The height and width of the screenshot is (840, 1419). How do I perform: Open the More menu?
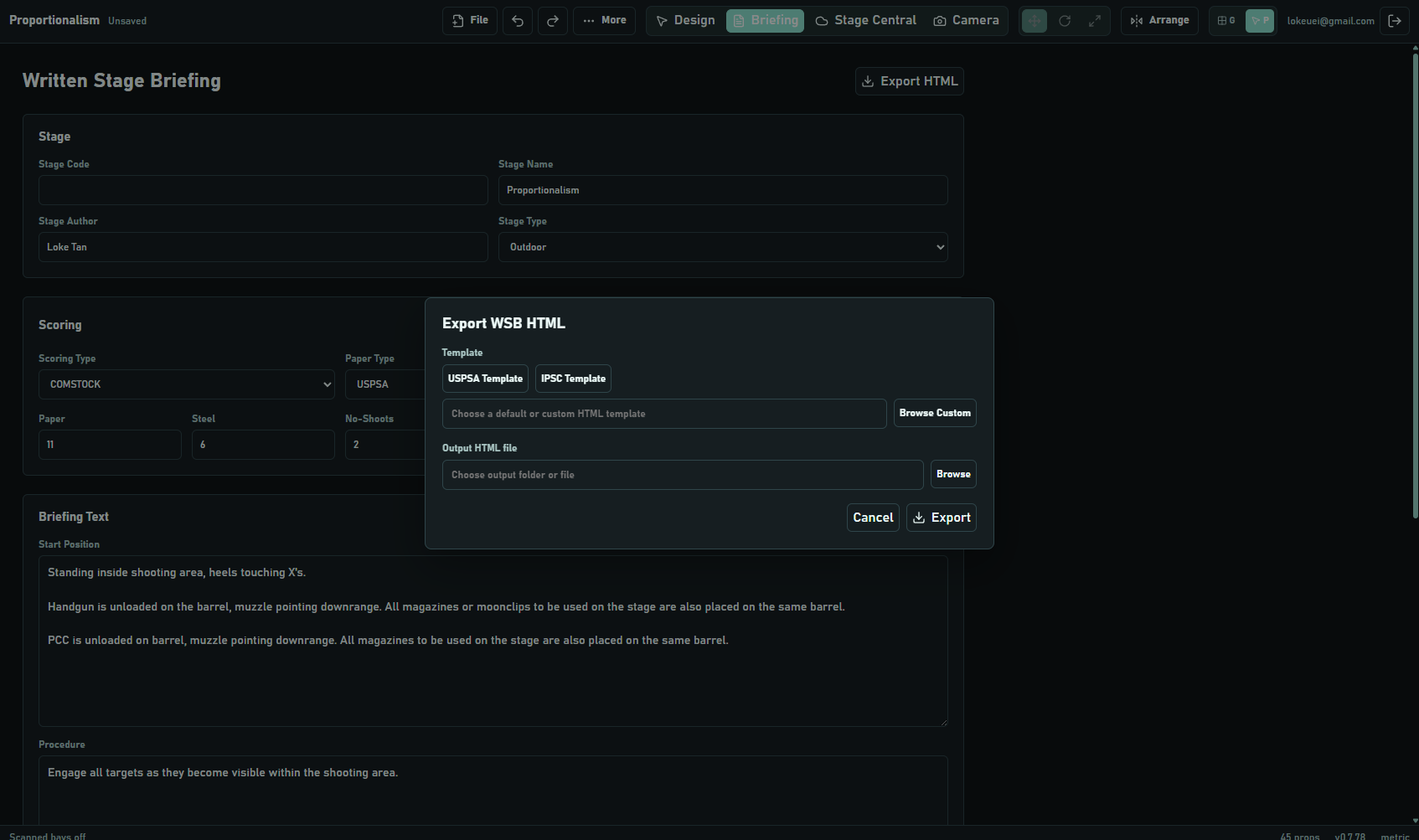click(x=605, y=21)
